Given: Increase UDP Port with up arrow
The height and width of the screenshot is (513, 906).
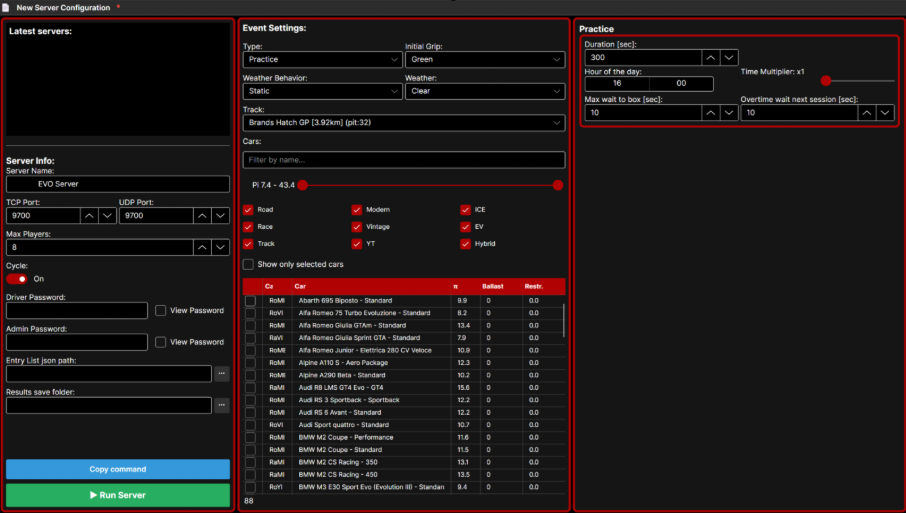Looking at the screenshot, I should [x=202, y=215].
